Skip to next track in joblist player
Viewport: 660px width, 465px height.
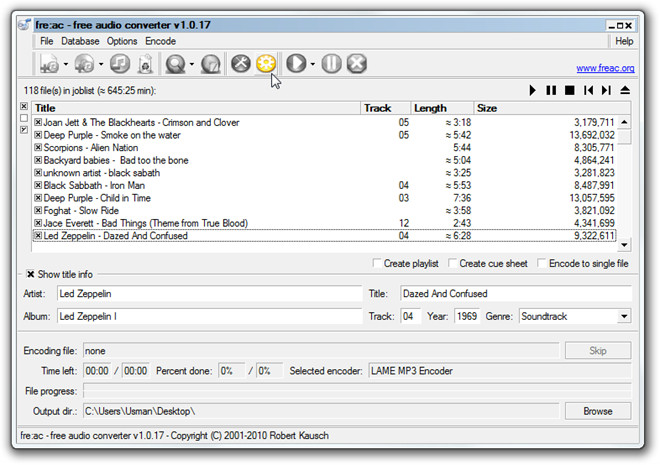[x=606, y=90]
